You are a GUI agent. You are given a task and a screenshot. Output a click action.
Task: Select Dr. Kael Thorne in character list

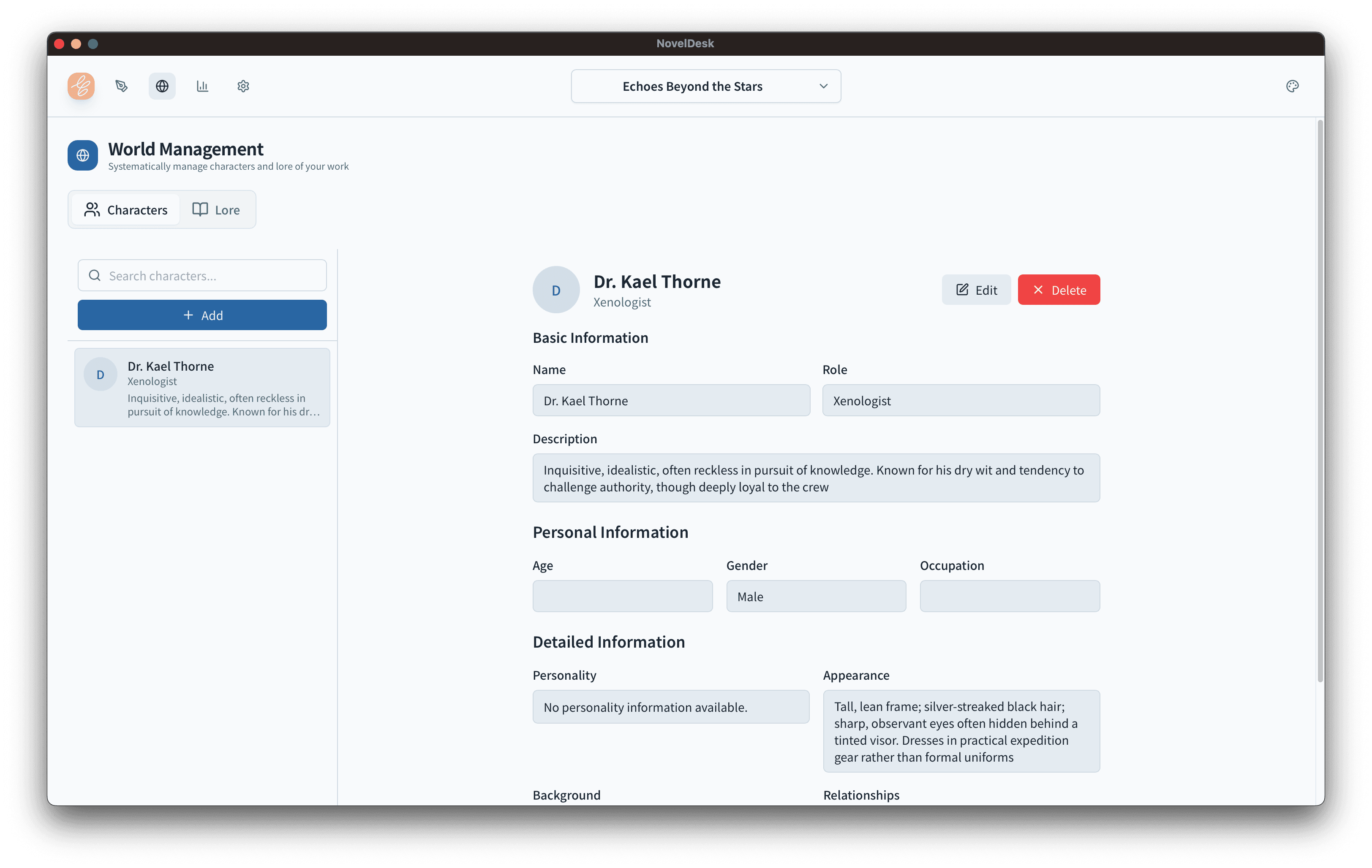(202, 387)
